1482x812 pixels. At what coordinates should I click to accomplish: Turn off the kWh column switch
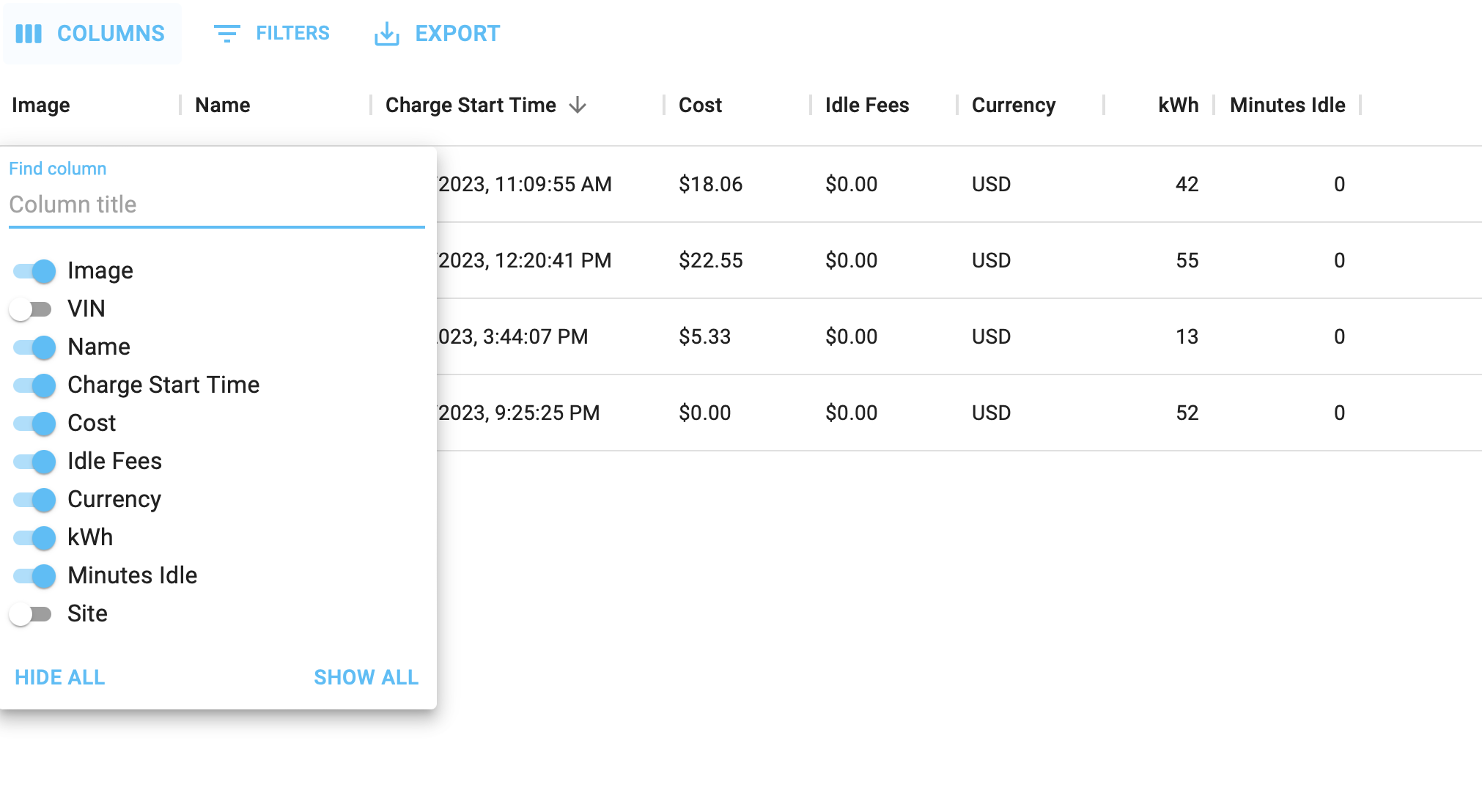pos(34,538)
